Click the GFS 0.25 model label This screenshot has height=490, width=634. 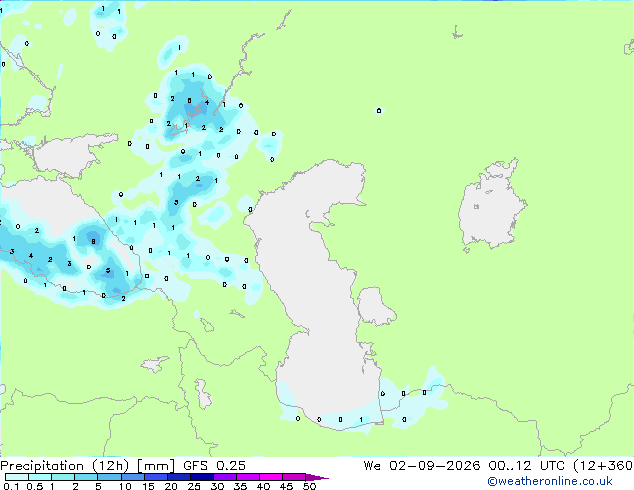click(x=214, y=466)
